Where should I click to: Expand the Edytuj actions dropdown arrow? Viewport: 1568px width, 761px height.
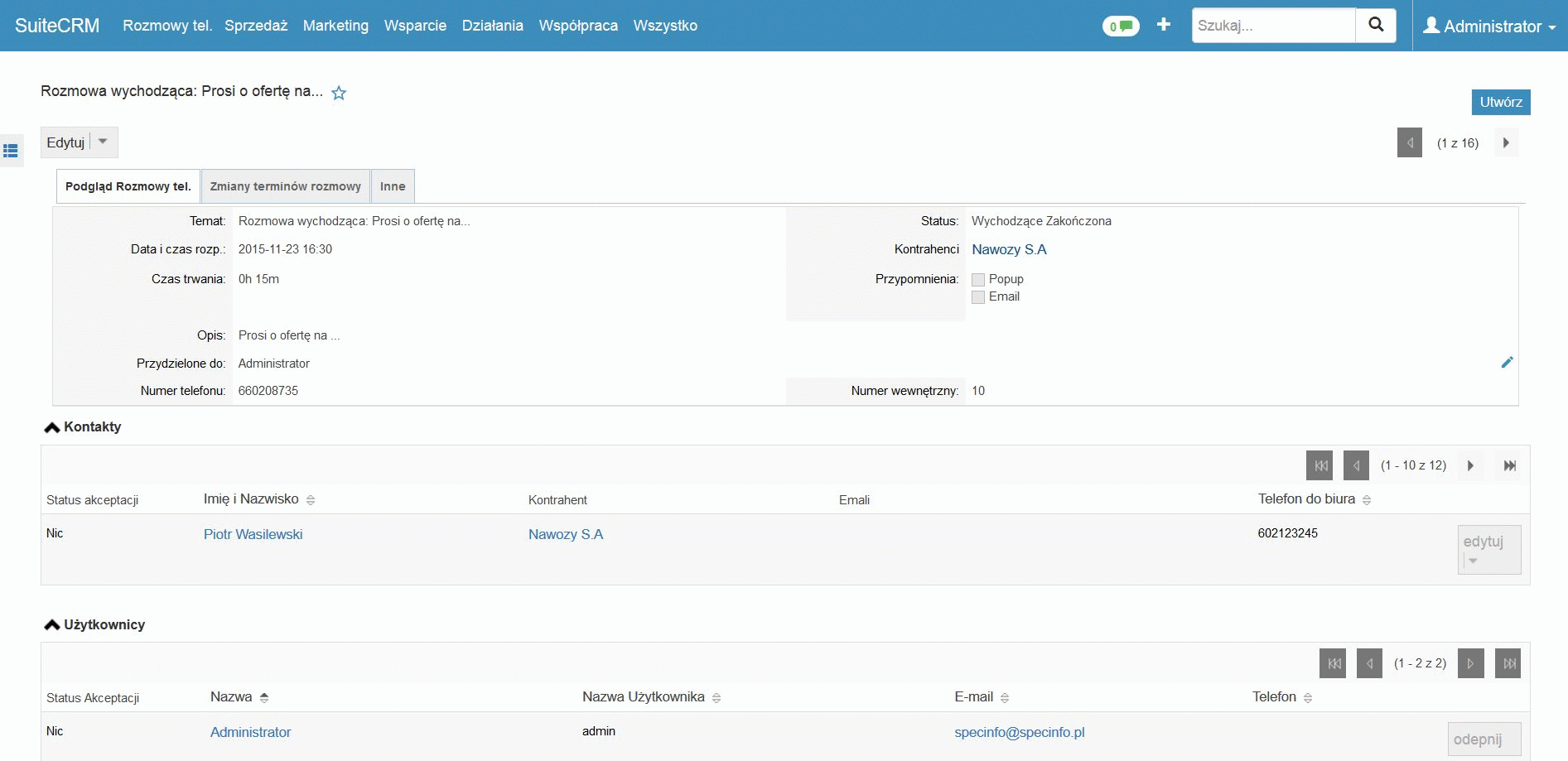104,142
